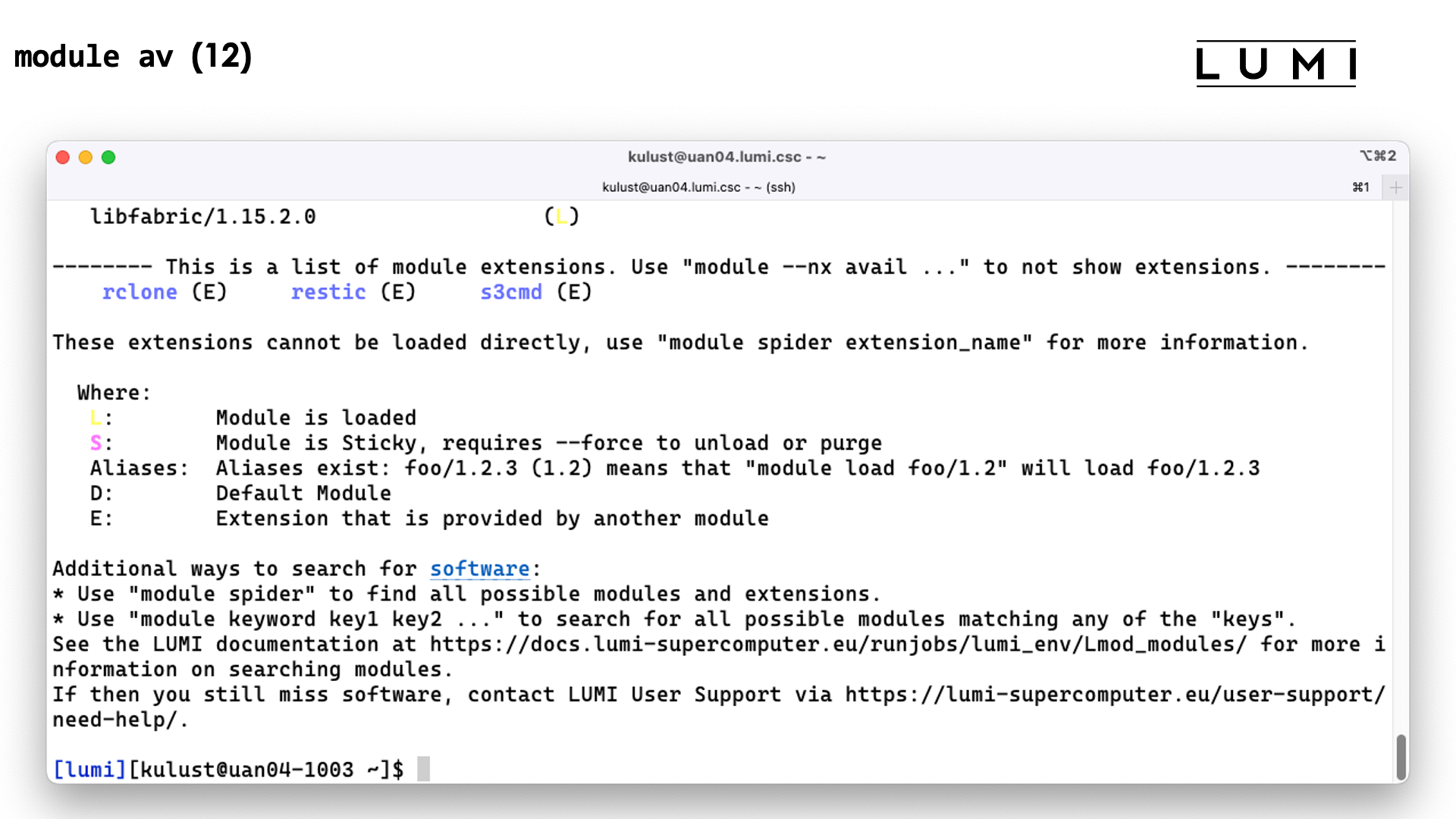Click the terminal cursor at the prompt
The height and width of the screenshot is (819, 1456).
[423, 769]
